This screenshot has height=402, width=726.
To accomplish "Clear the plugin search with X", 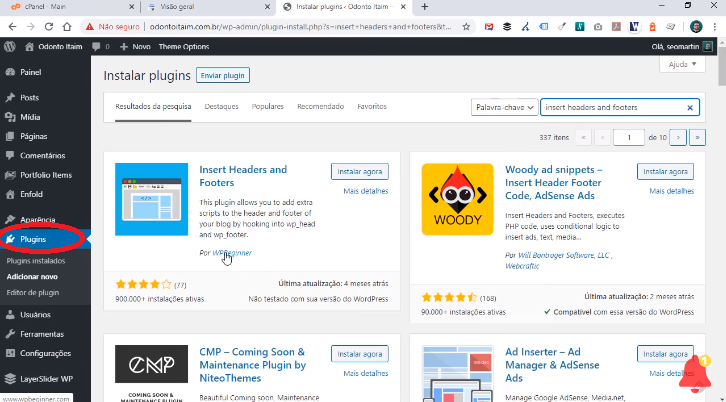I will pos(690,107).
